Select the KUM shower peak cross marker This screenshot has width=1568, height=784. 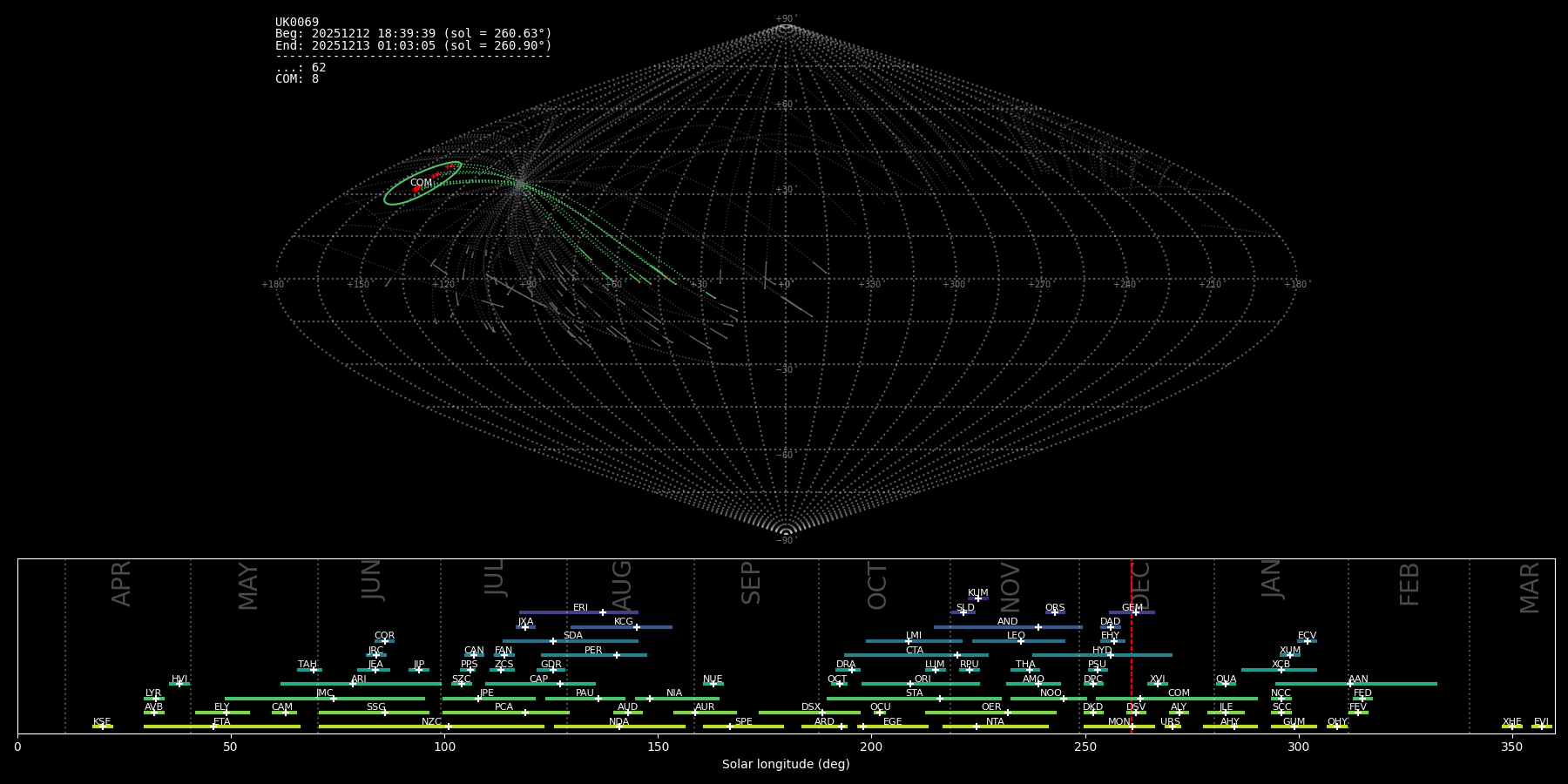978,598
